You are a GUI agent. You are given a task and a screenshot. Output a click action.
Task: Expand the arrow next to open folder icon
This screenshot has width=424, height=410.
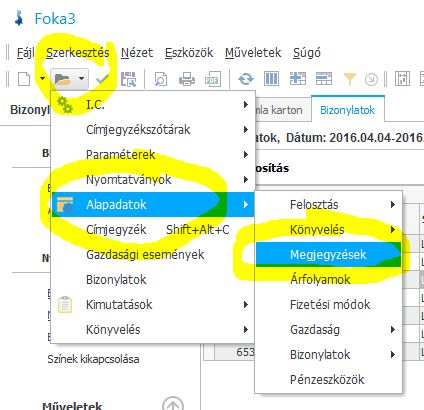point(82,79)
